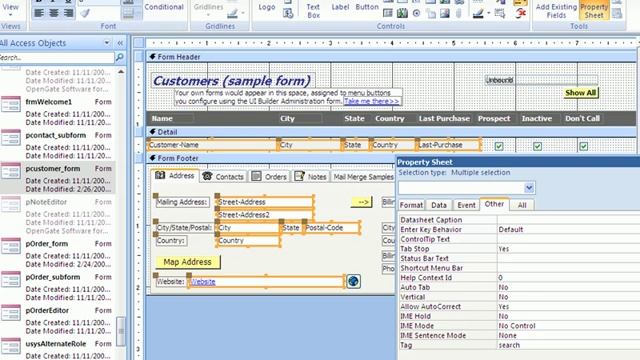Select the Format Painter brush icon

[x=85, y=13]
